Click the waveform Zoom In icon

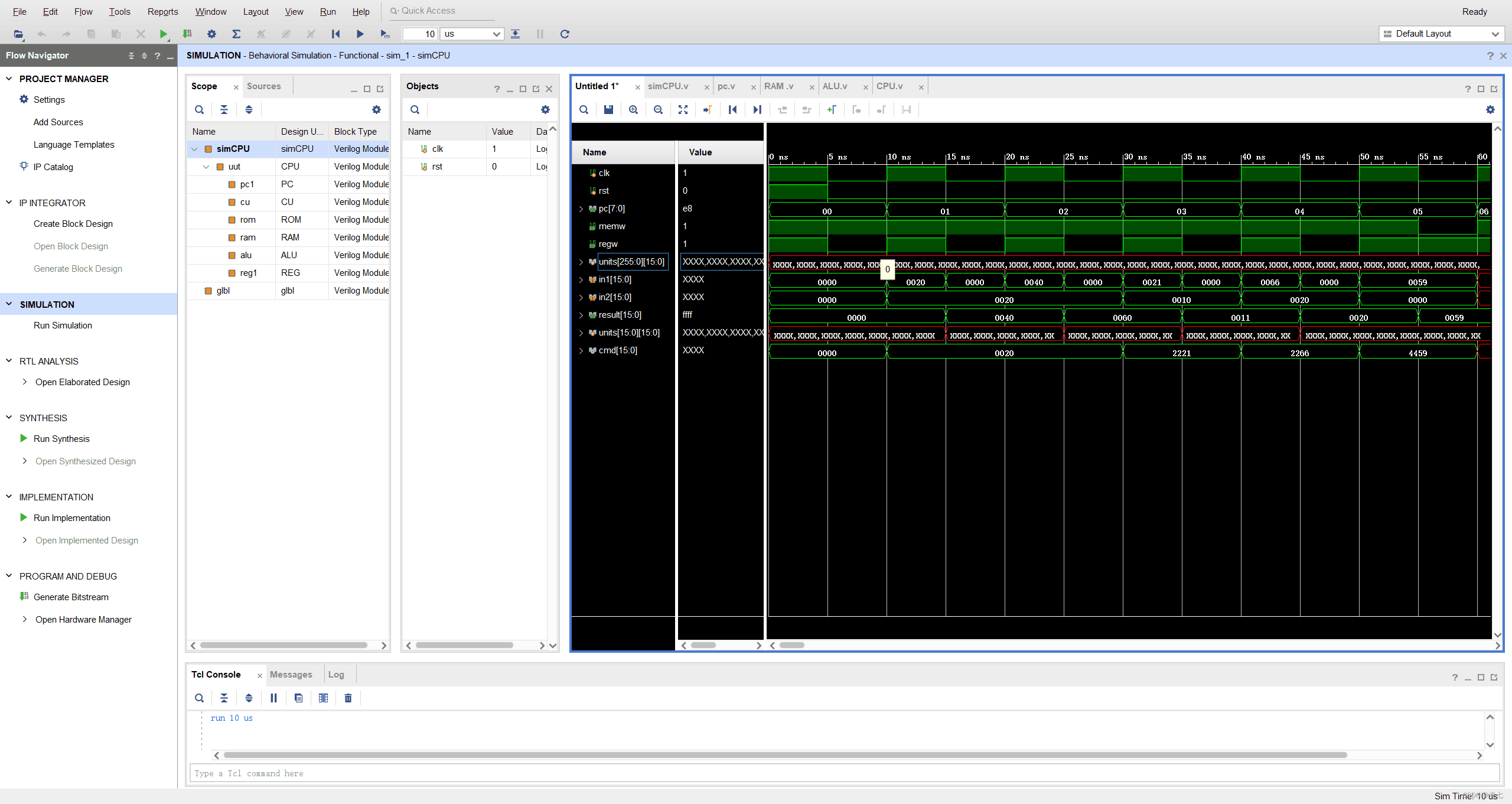click(633, 110)
